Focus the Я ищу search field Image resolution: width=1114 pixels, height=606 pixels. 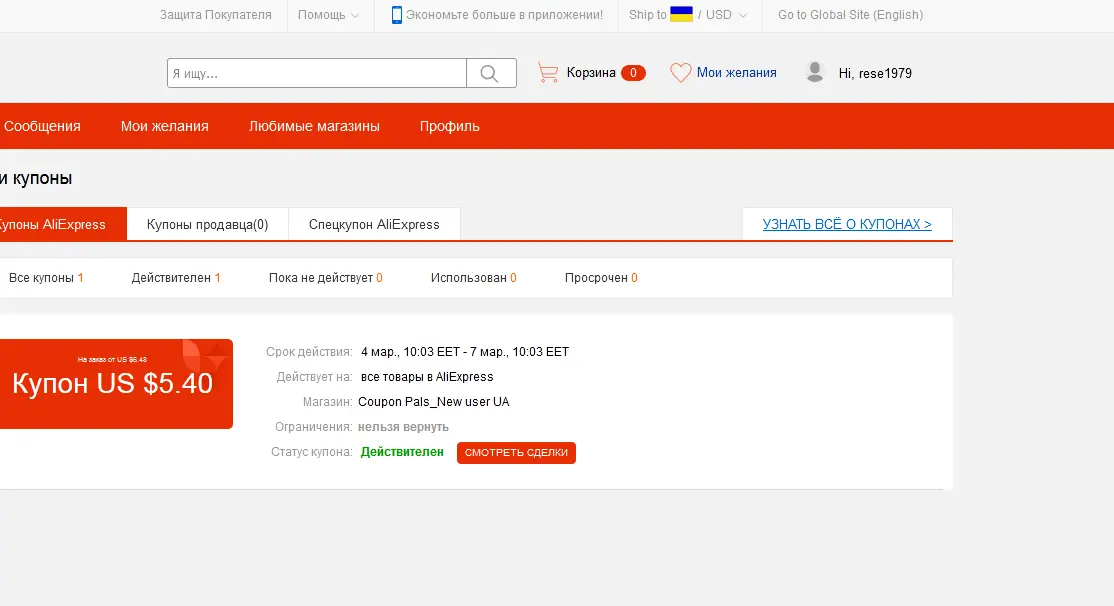click(317, 73)
